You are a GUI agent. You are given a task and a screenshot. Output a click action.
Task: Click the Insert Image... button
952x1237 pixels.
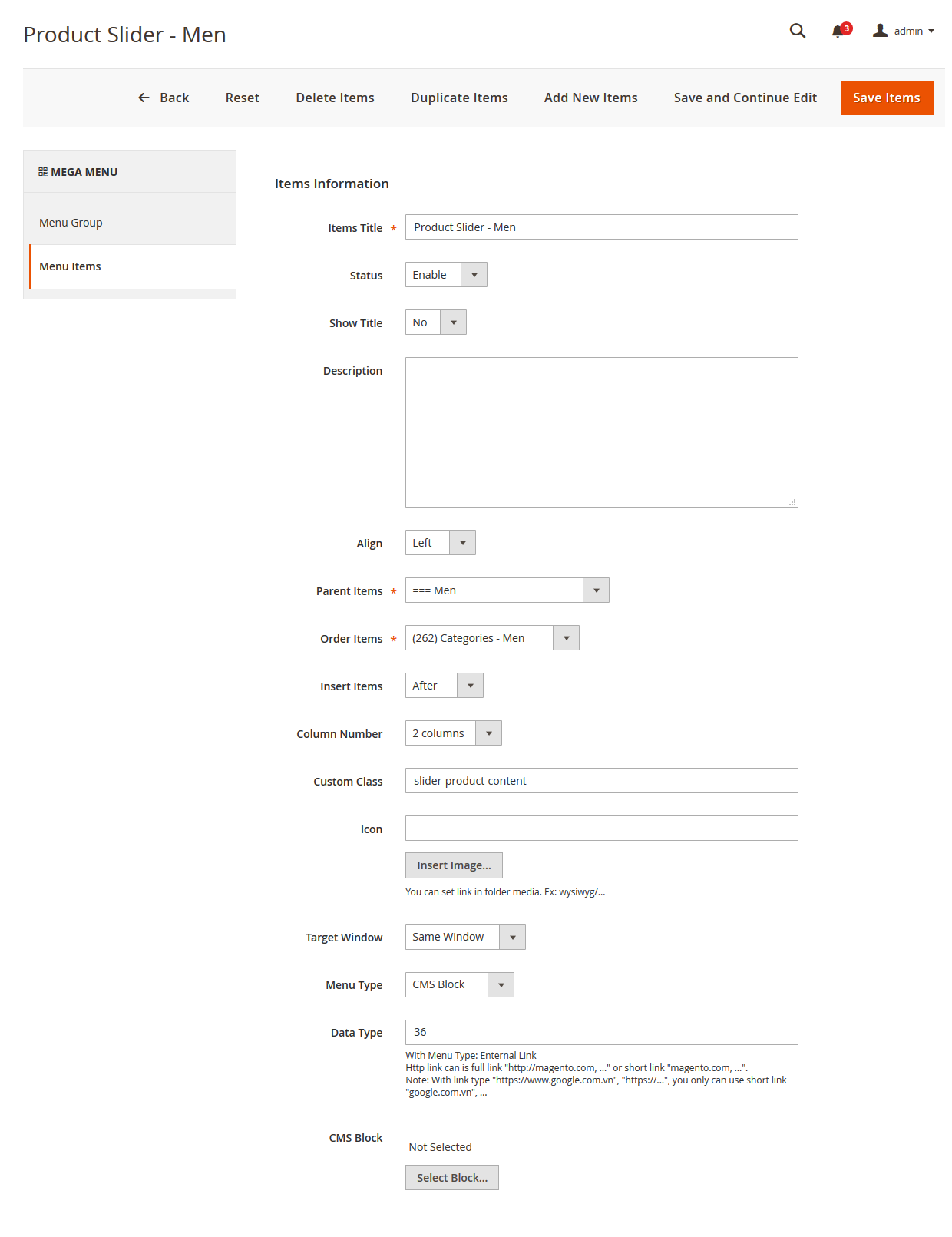454,865
